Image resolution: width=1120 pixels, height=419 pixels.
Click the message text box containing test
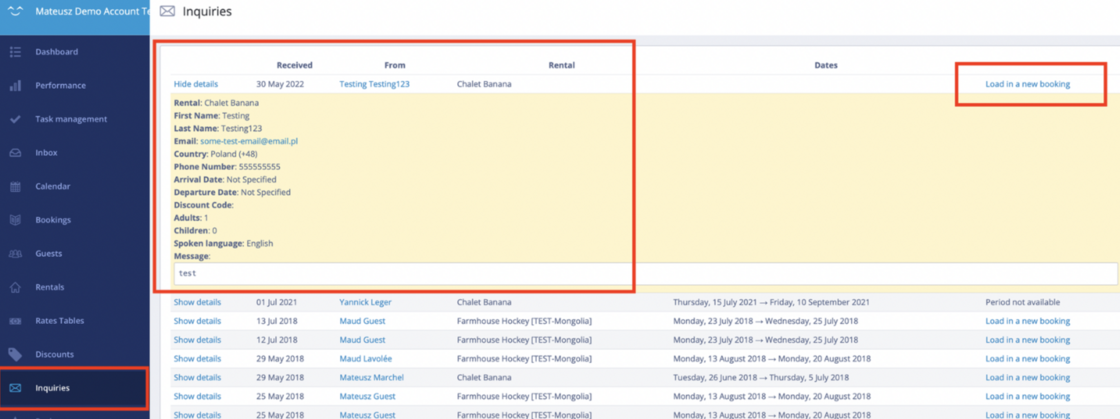tap(645, 273)
